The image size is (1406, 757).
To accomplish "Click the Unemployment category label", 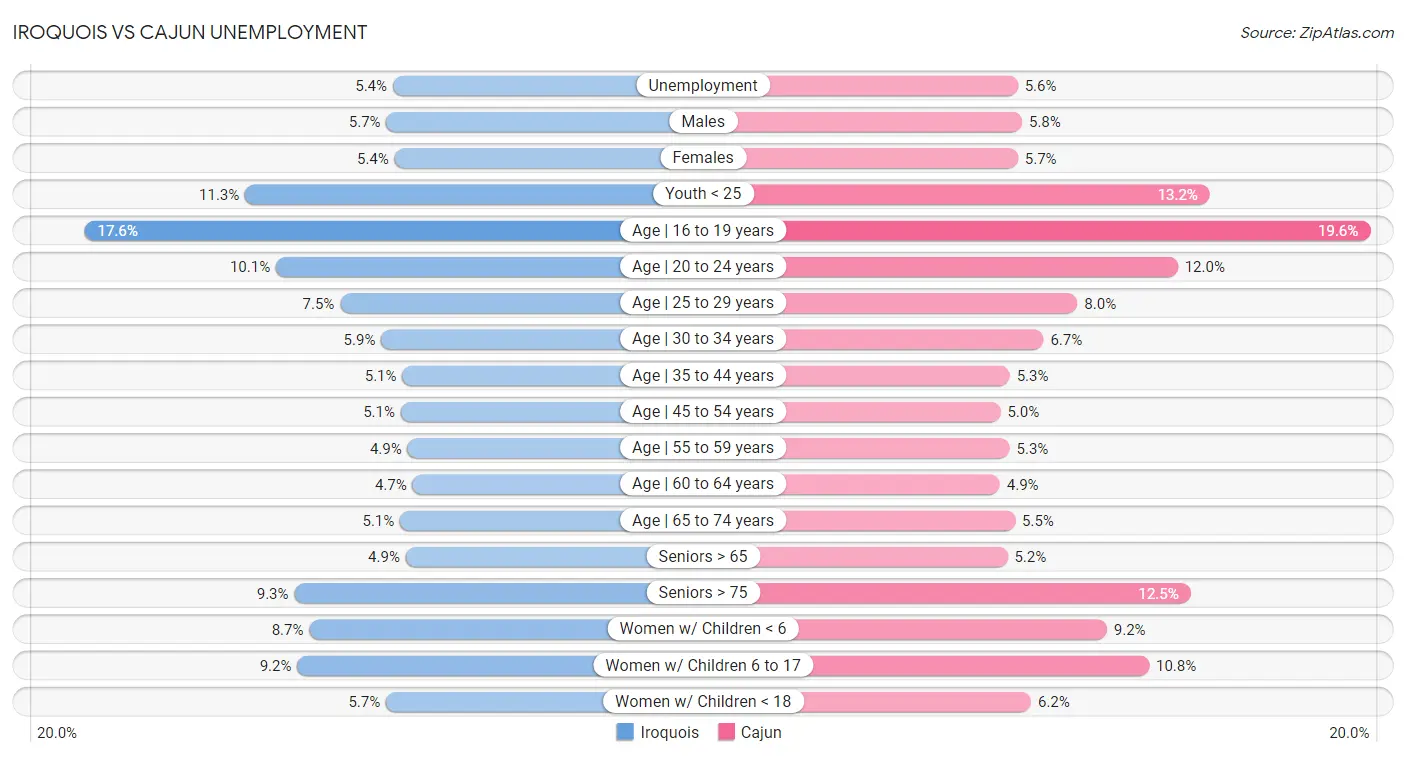I will (703, 85).
